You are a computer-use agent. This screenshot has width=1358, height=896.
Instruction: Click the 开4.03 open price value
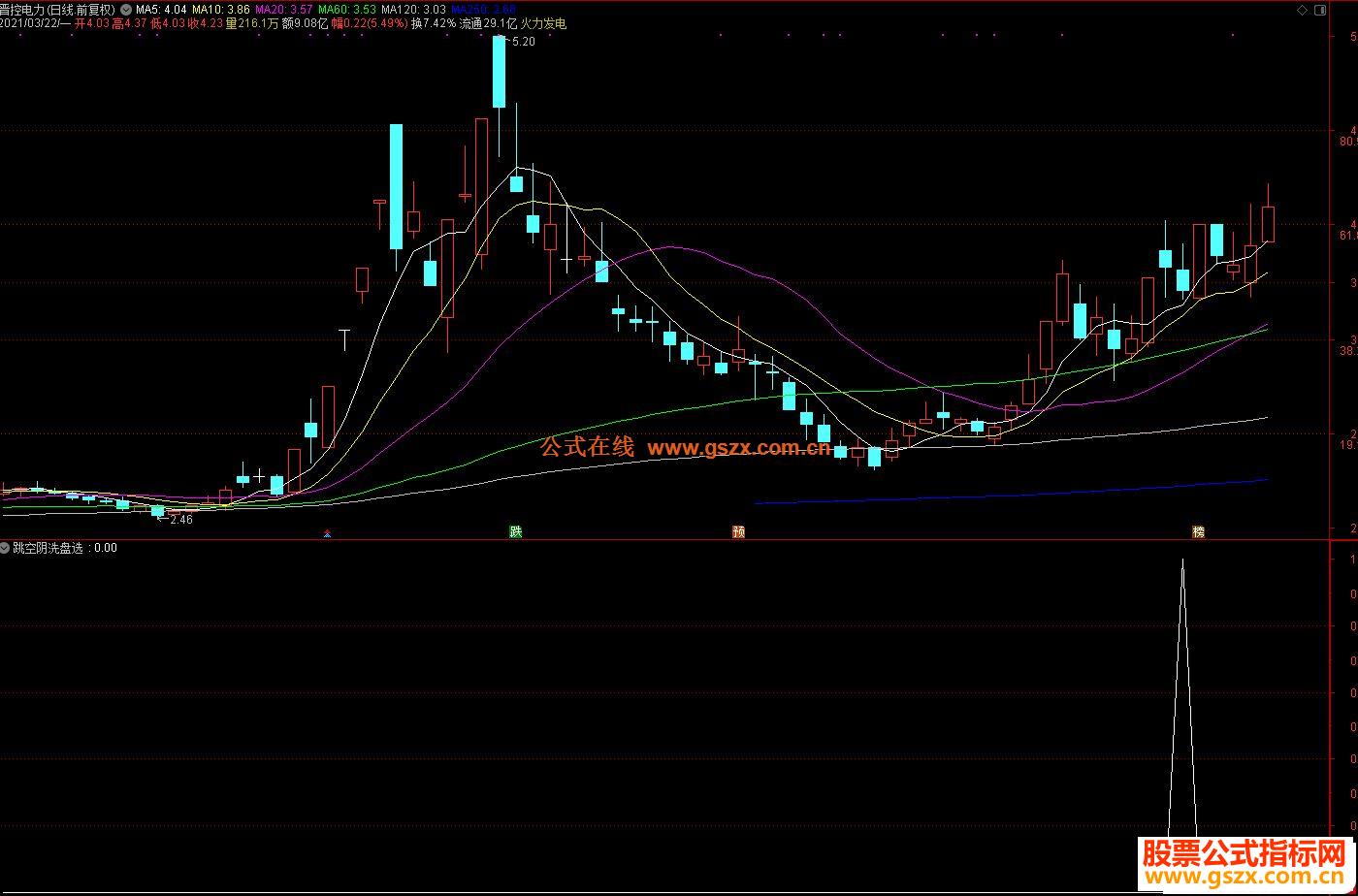tap(91, 23)
